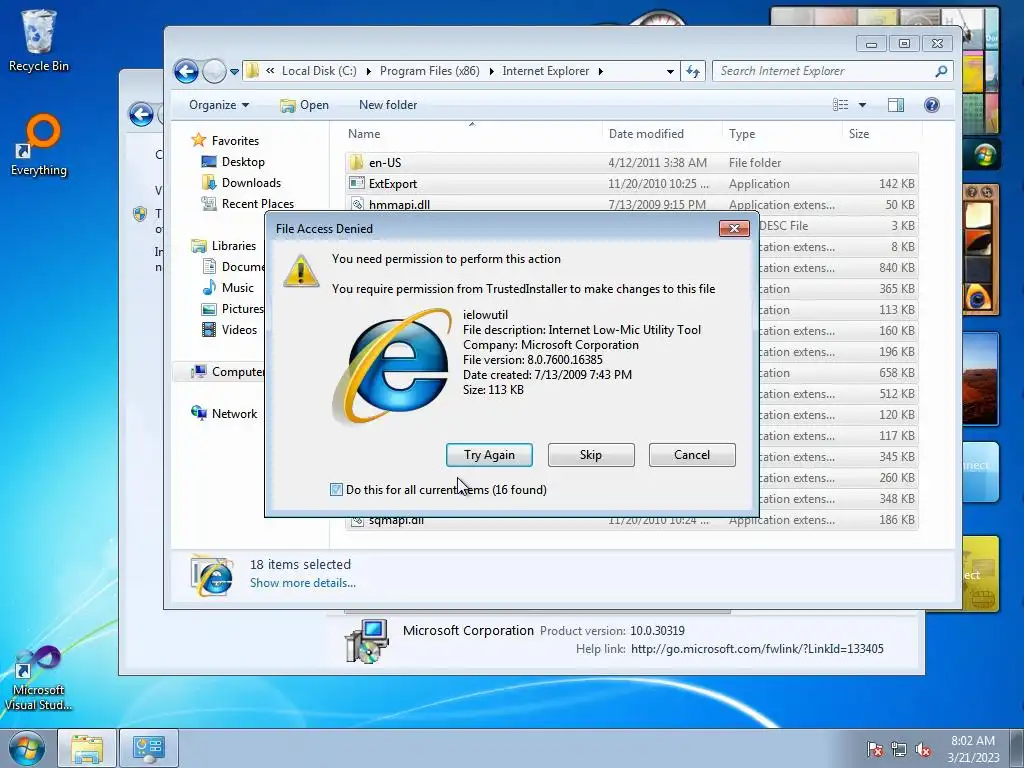
Task: Select Program Files (x86) breadcrumb
Action: (430, 71)
